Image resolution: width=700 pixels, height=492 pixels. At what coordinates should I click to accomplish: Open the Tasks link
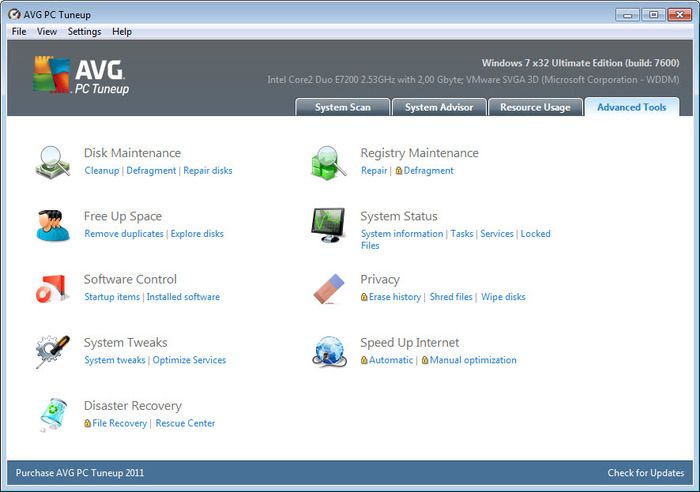pyautogui.click(x=462, y=233)
